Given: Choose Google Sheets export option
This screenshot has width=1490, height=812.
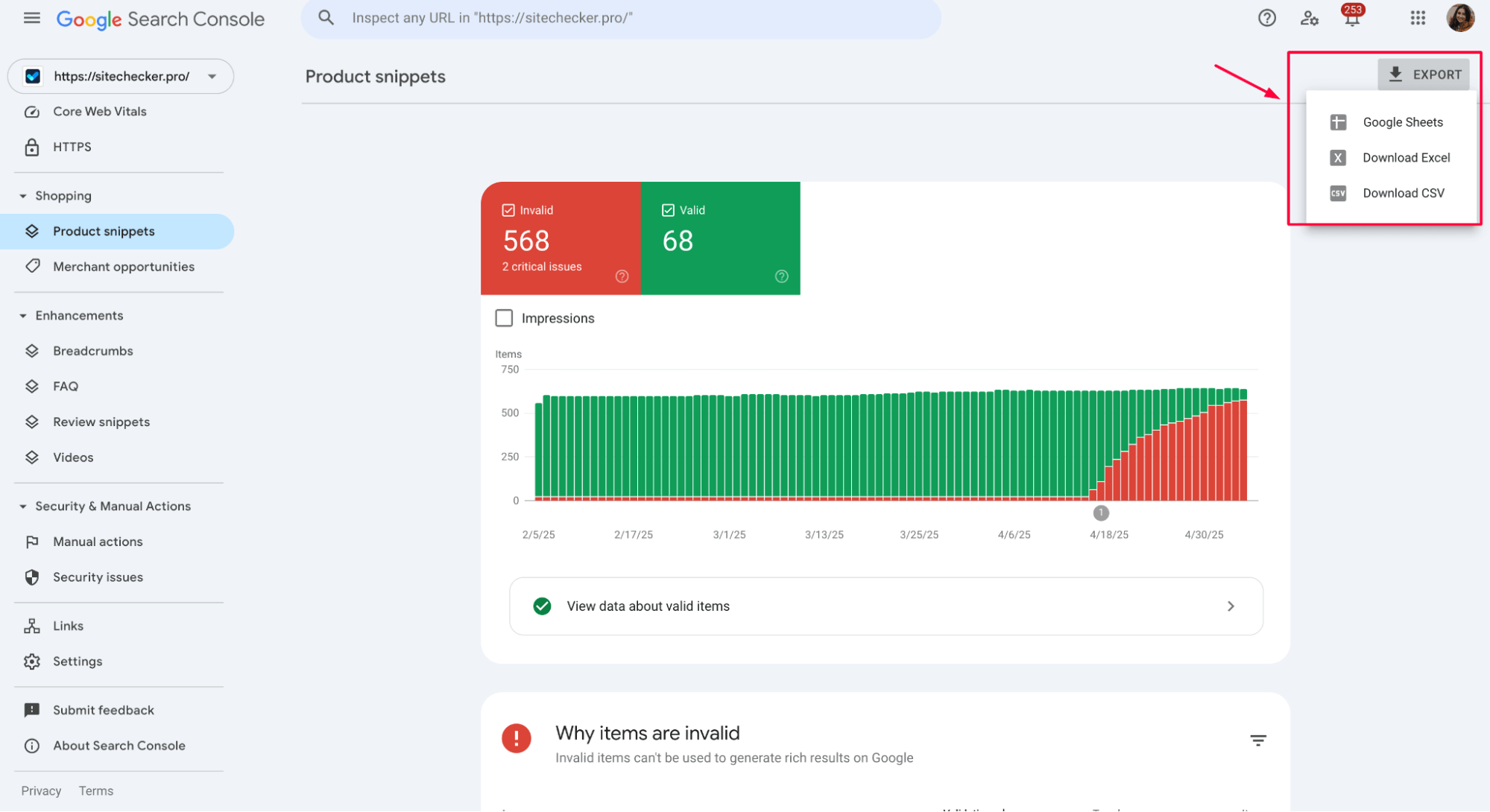Looking at the screenshot, I should tap(1392, 122).
